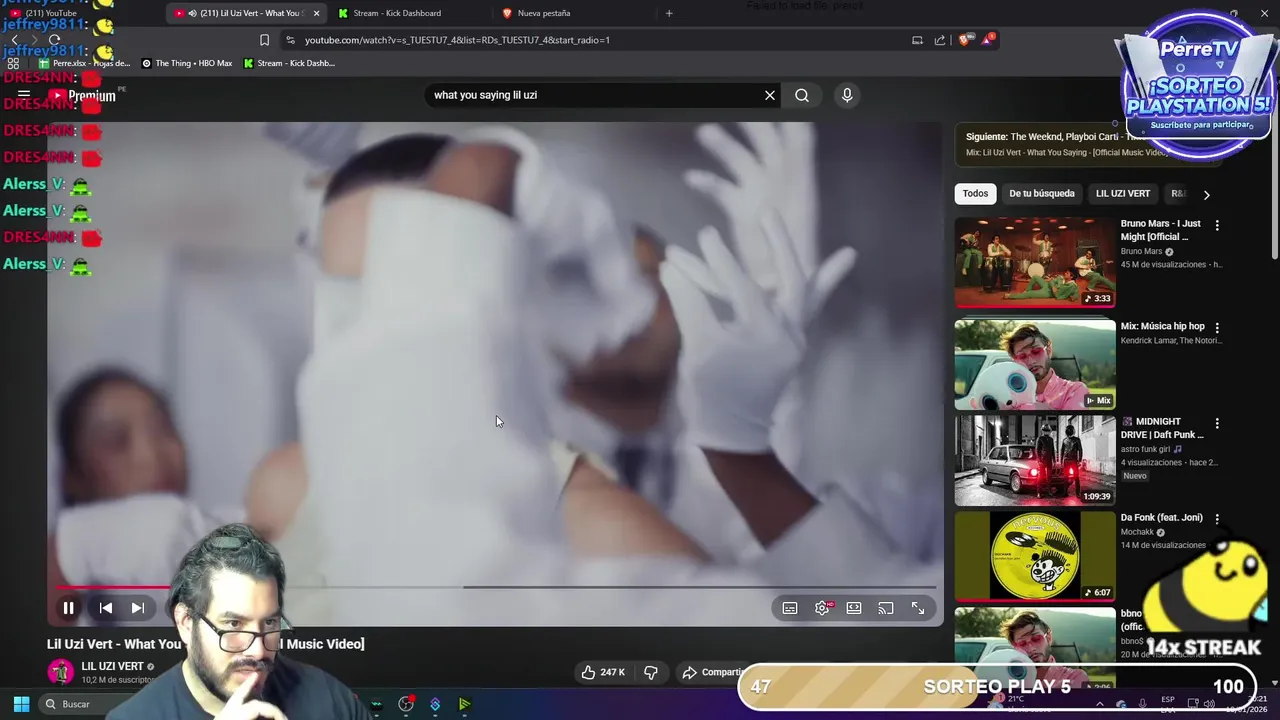Open "Da Fonk (feat. Joni)" title link

tap(1161, 518)
